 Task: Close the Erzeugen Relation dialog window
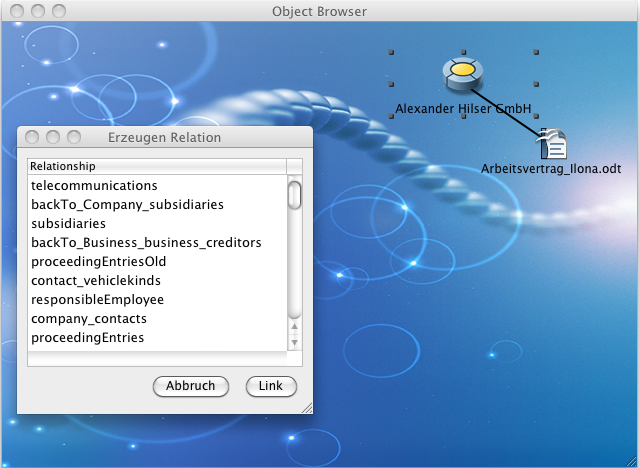tap(31, 137)
